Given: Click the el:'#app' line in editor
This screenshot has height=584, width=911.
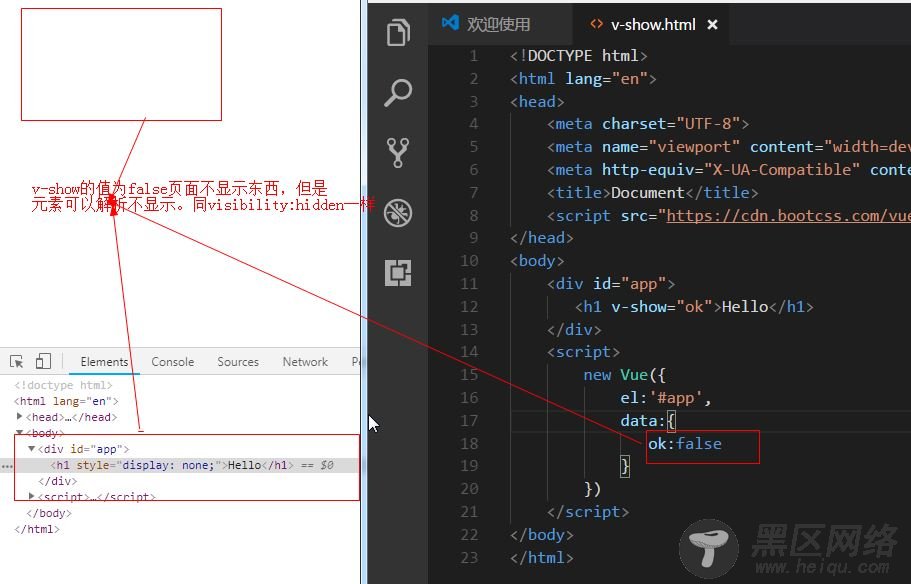Looking at the screenshot, I should tap(666, 397).
